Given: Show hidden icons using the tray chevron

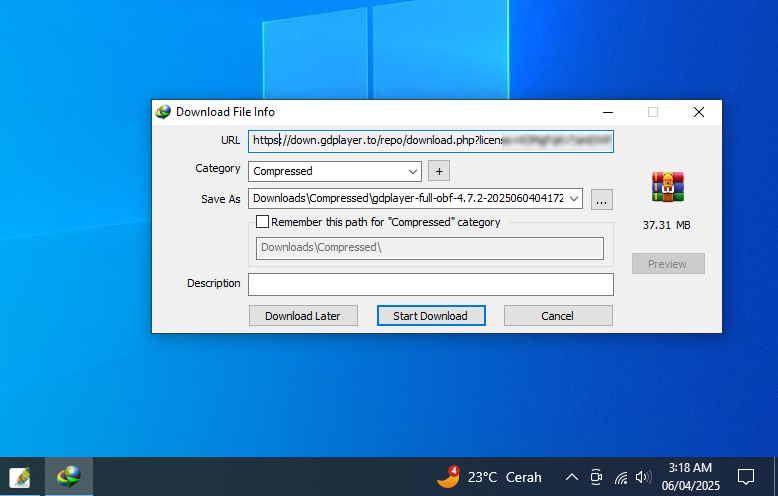Looking at the screenshot, I should pos(572,477).
